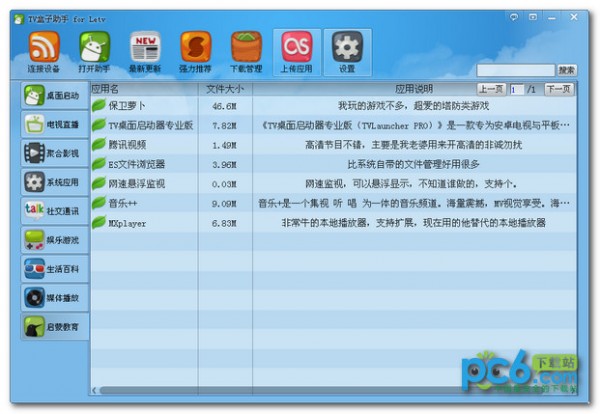Select the 强力推荐 orange icon
Viewport: 600px width, 414px height.
[x=196, y=47]
